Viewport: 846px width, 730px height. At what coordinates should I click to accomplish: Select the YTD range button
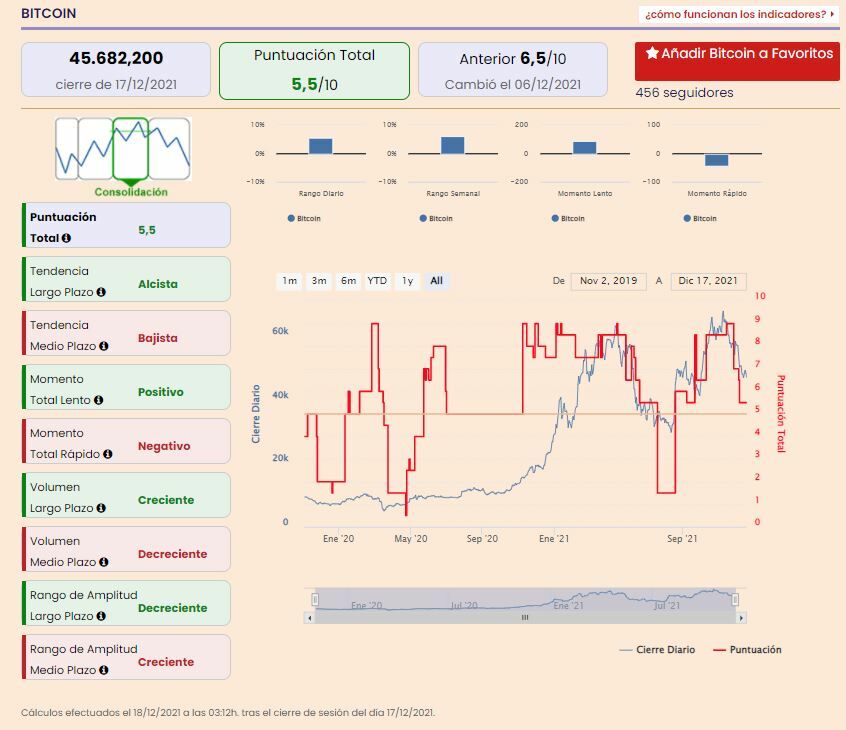click(377, 281)
